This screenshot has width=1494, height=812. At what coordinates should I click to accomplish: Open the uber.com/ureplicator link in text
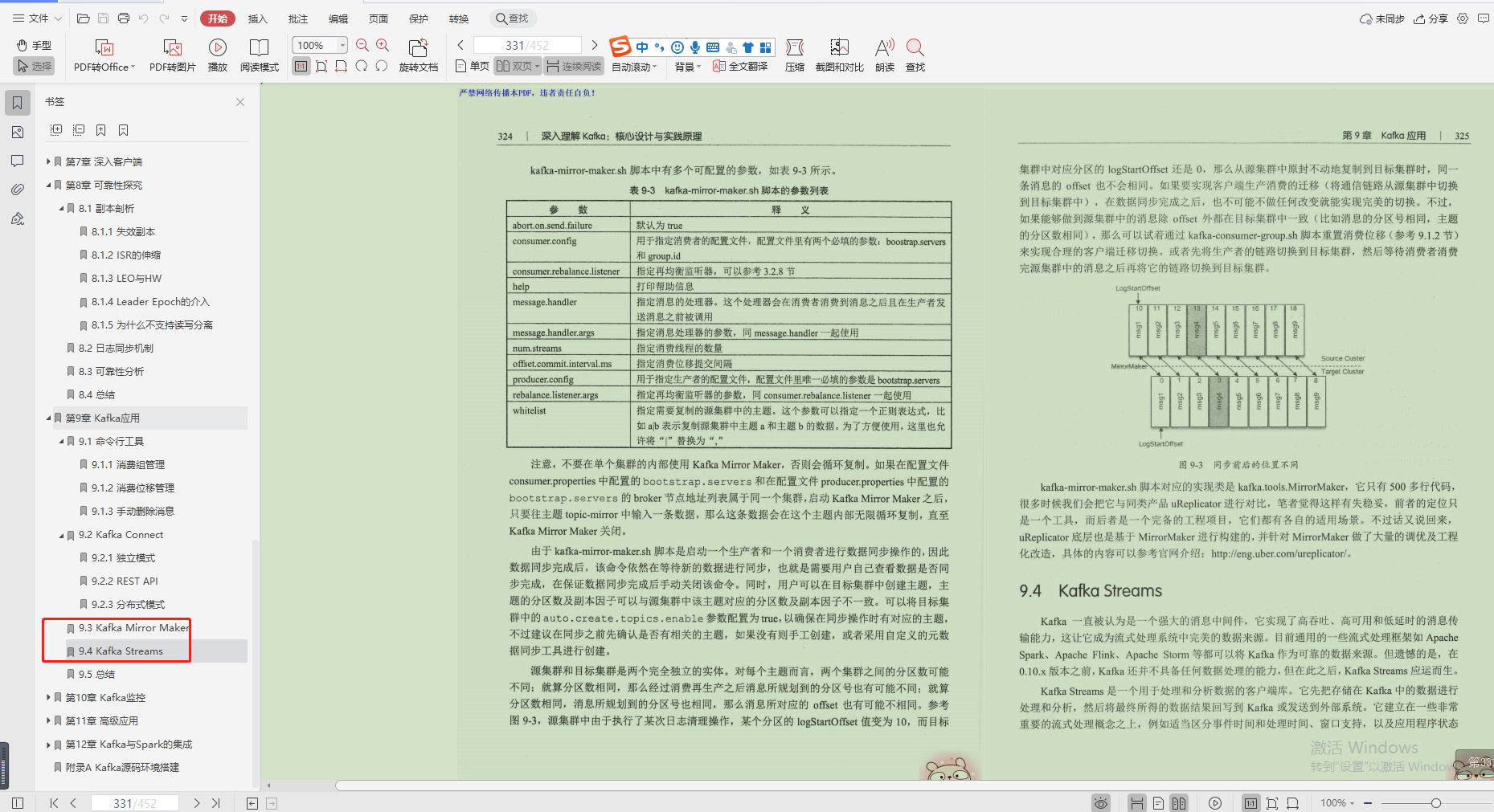click(x=1279, y=553)
